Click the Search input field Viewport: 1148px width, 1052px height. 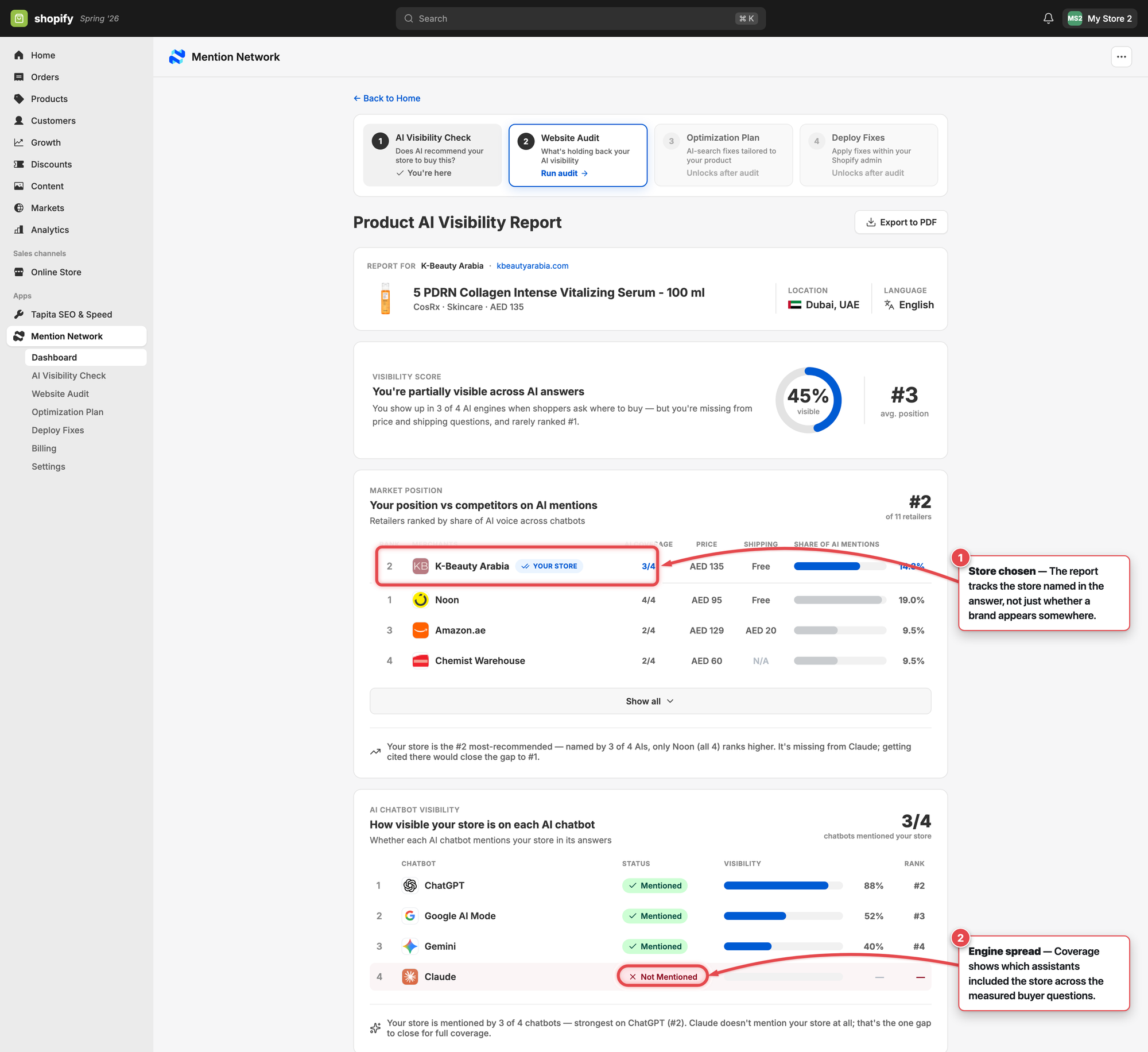click(x=580, y=18)
